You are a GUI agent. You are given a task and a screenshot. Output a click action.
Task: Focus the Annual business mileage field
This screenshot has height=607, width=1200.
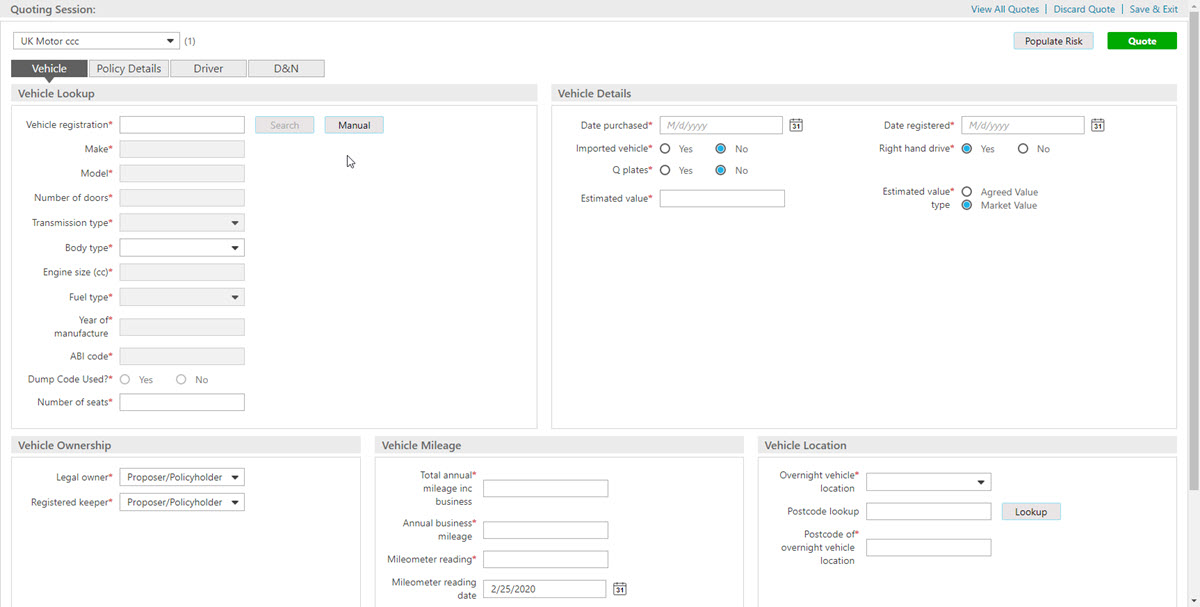click(x=546, y=530)
